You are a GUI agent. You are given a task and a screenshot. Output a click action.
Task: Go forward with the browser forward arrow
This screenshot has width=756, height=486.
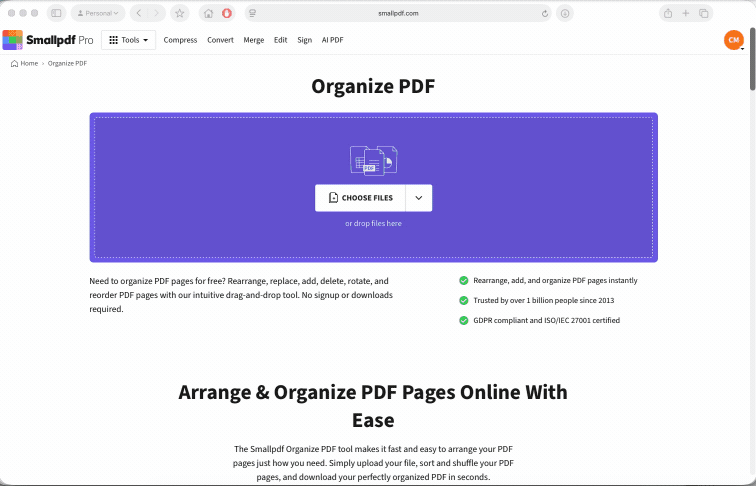click(156, 14)
